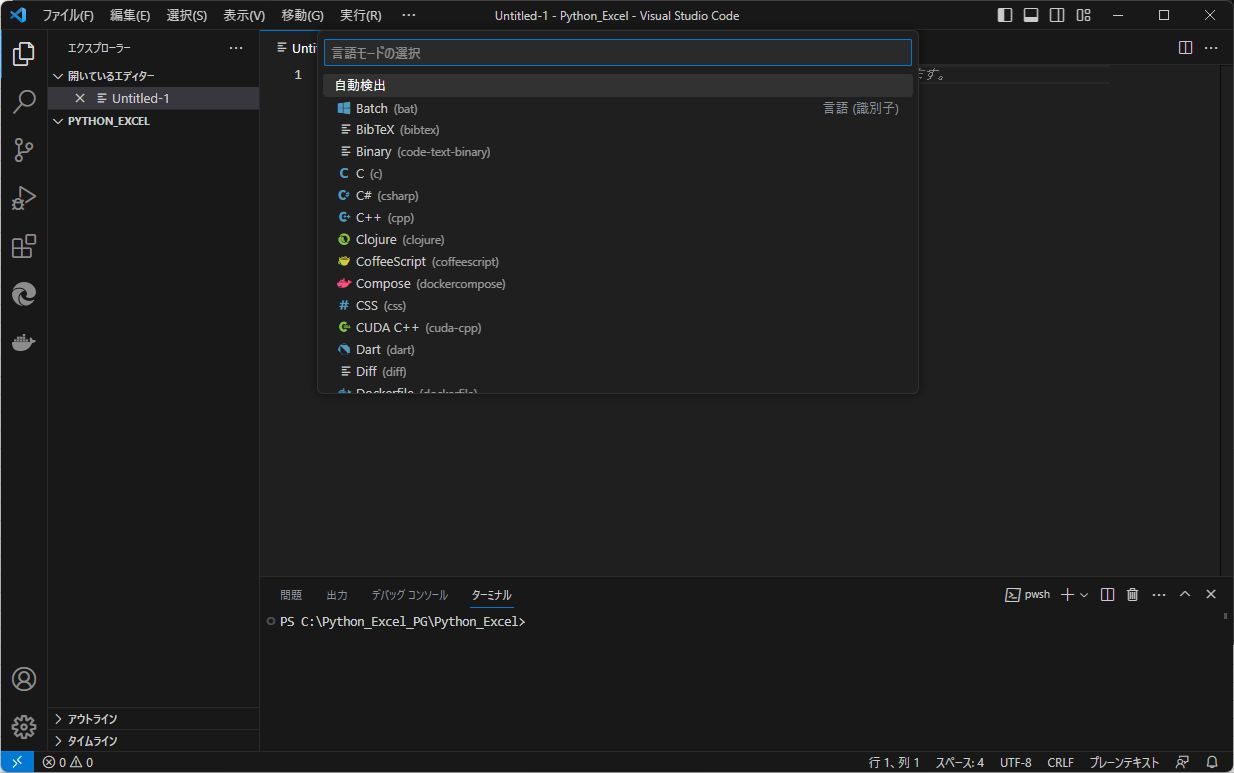Select Auto Detect language option
Image resolution: width=1234 pixels, height=773 pixels.
pos(618,86)
